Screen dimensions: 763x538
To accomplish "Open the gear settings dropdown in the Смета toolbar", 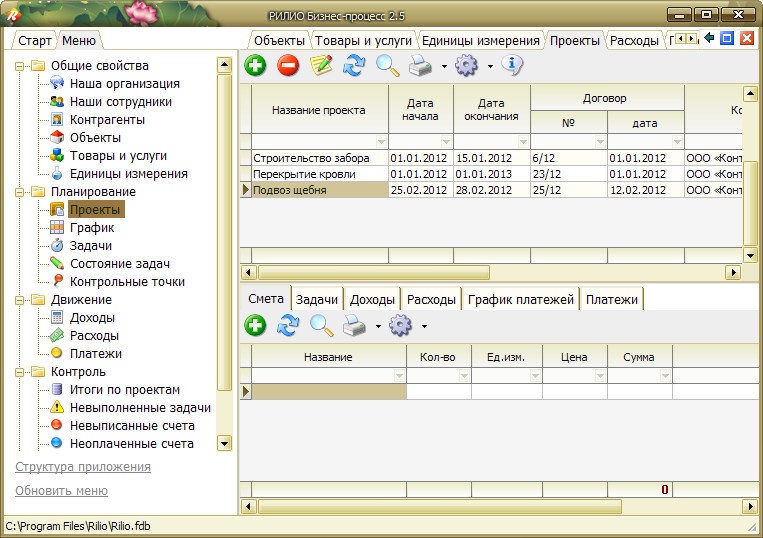I will point(424,326).
